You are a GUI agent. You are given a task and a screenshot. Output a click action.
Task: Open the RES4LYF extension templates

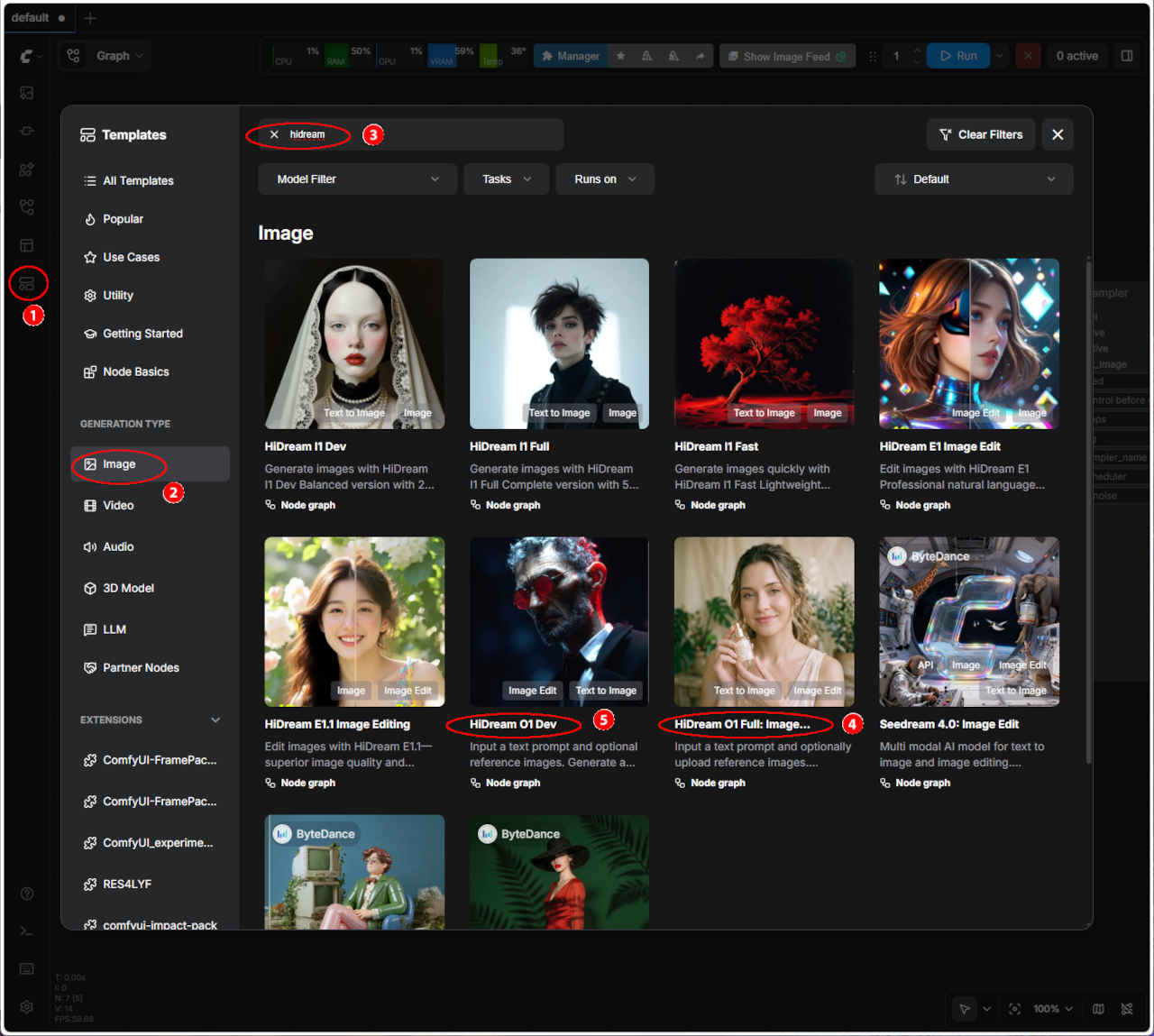click(x=150, y=884)
